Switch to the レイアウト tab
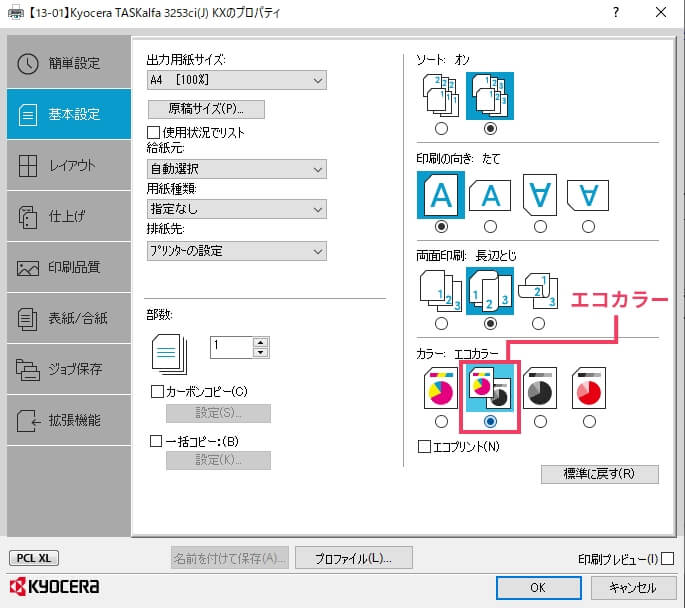 tap(66, 165)
